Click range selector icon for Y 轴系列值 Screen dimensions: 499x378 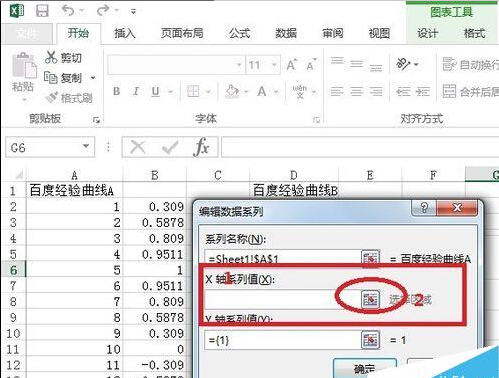[x=370, y=340]
